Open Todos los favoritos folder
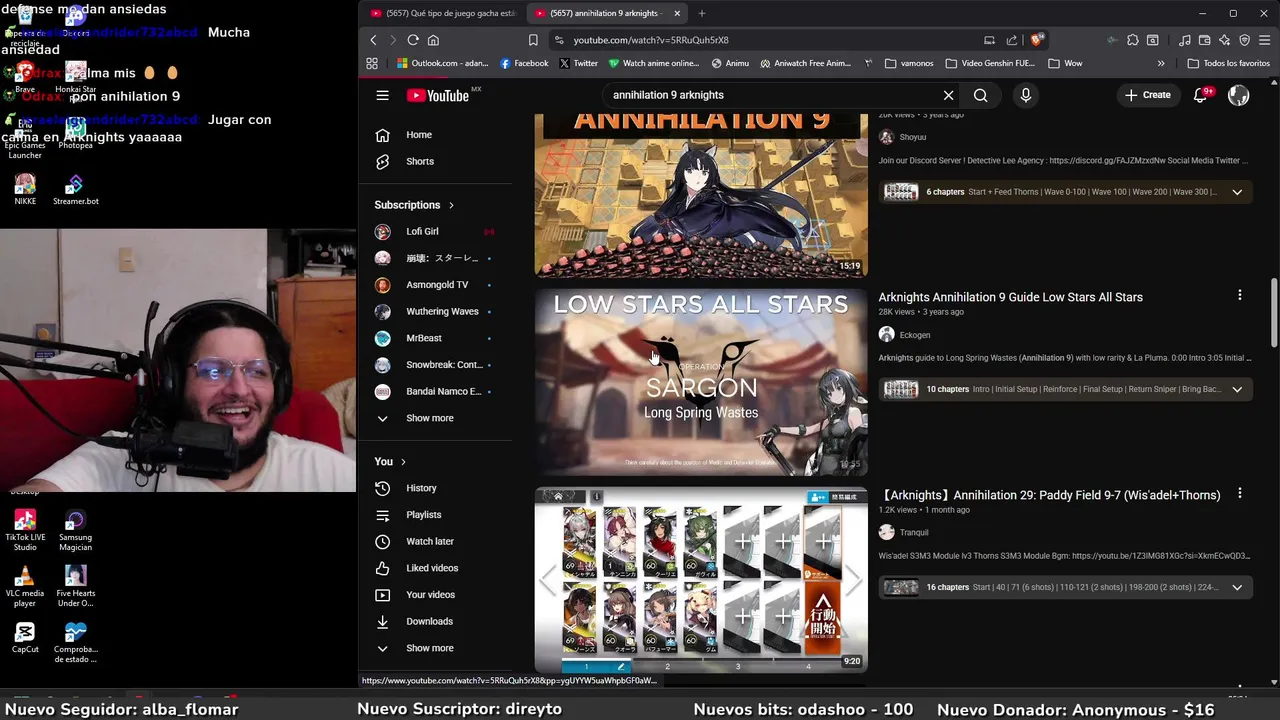Image resolution: width=1280 pixels, height=720 pixels. (x=1229, y=63)
